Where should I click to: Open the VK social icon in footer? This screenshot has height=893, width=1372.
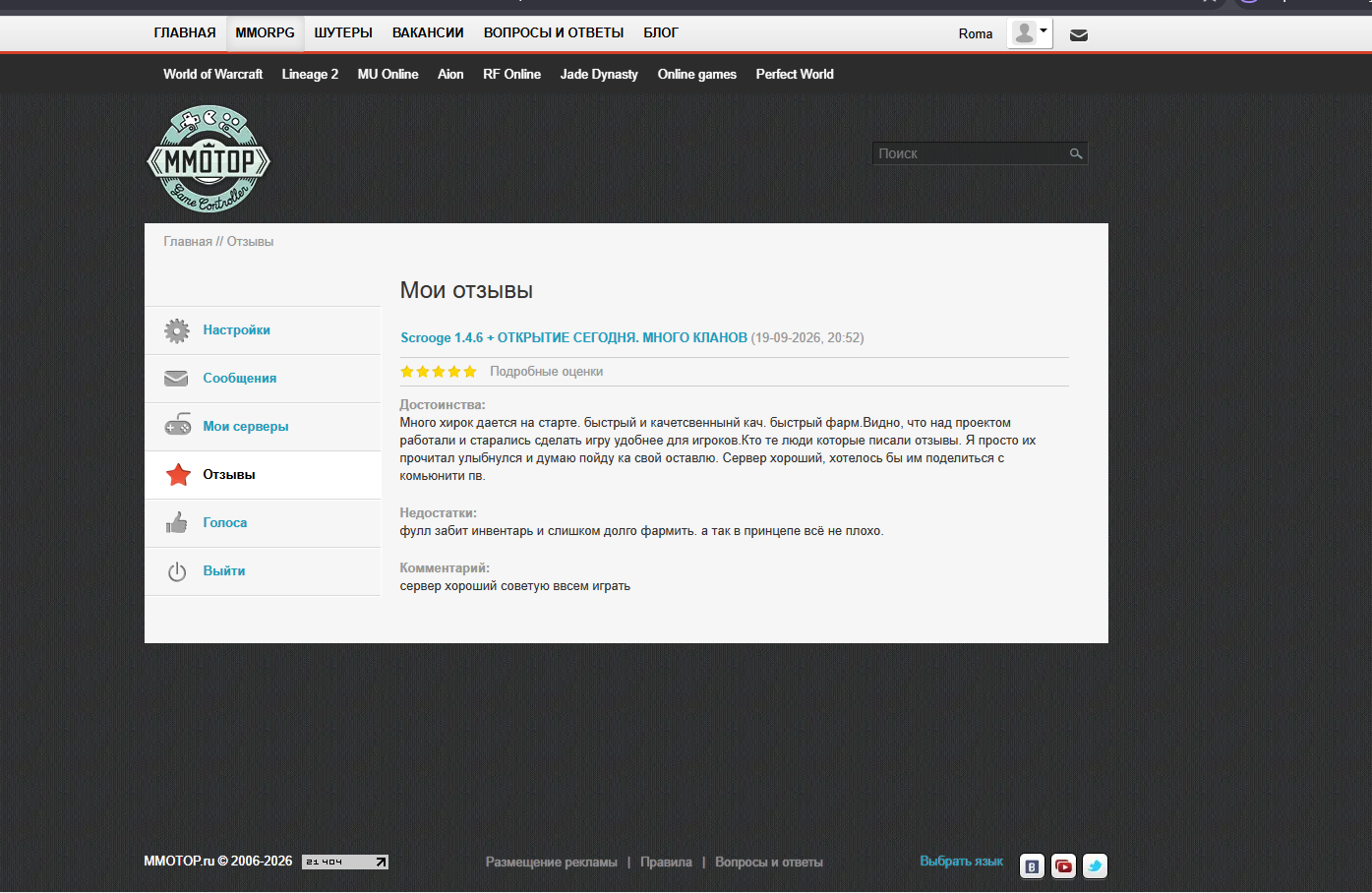pos(1032,866)
